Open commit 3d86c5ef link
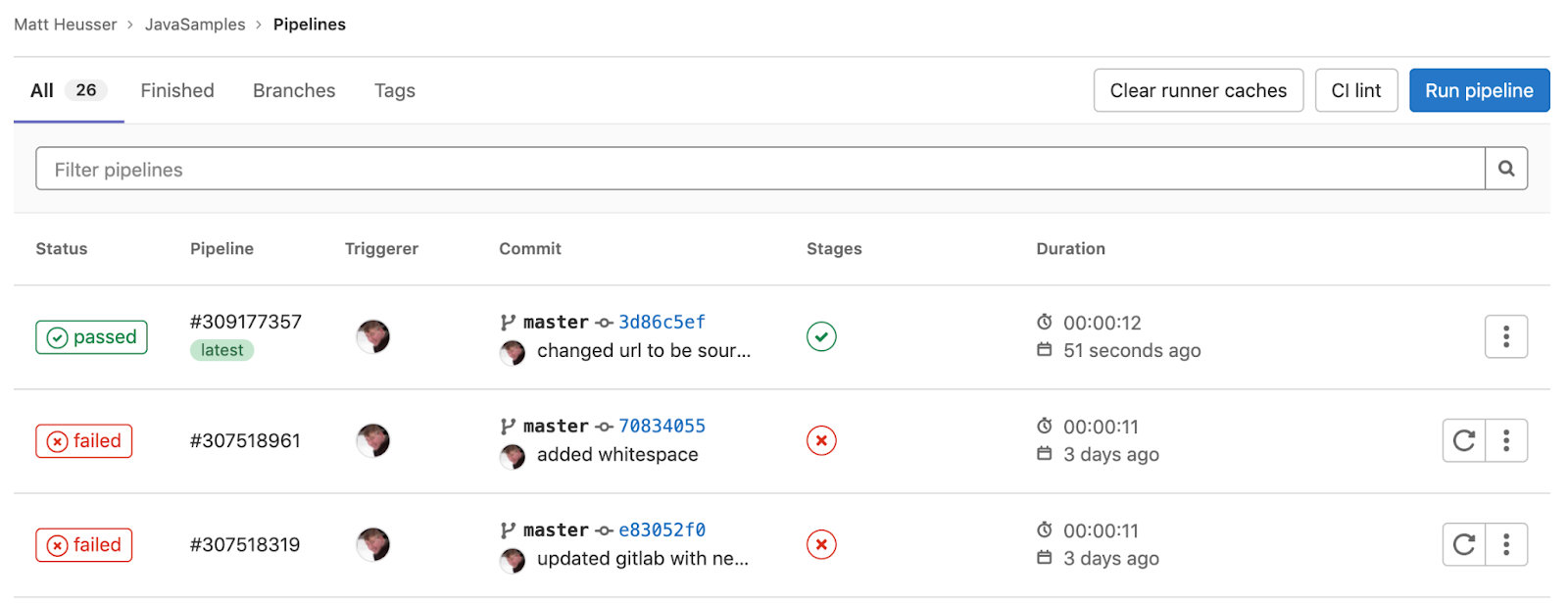1568x606 pixels. 661,322
